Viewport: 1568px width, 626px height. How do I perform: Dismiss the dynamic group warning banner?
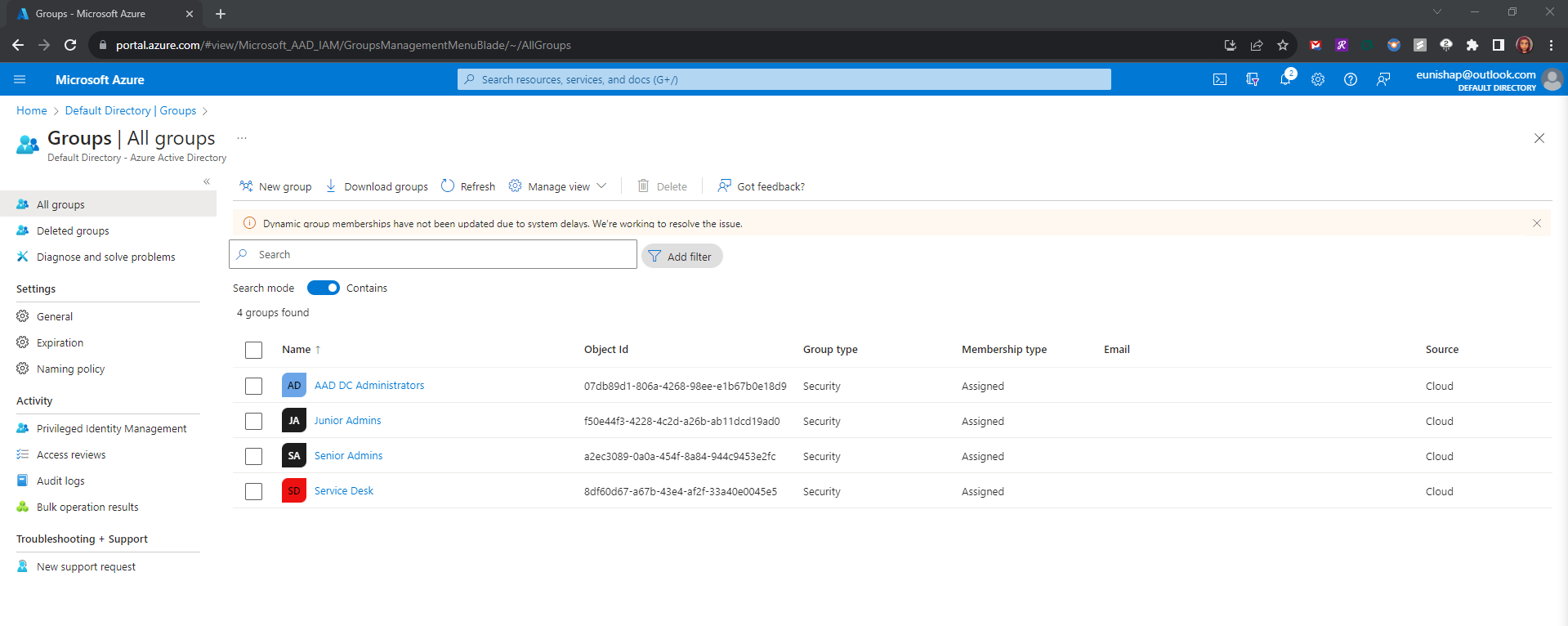[x=1537, y=223]
